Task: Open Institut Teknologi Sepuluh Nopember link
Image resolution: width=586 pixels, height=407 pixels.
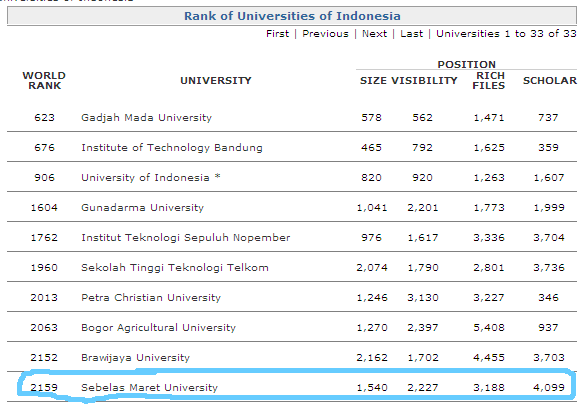Action: point(186,238)
